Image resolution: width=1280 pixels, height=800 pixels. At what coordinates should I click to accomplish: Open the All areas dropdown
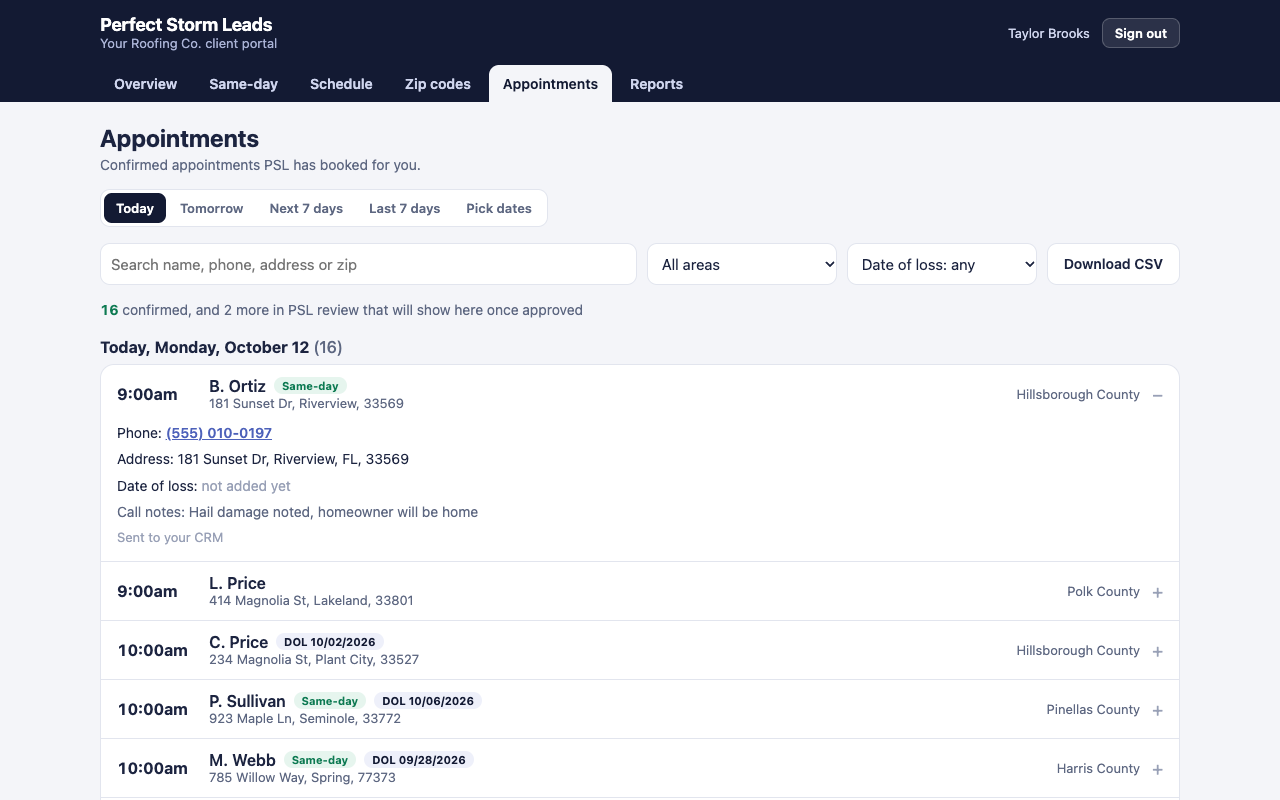pyautogui.click(x=742, y=264)
